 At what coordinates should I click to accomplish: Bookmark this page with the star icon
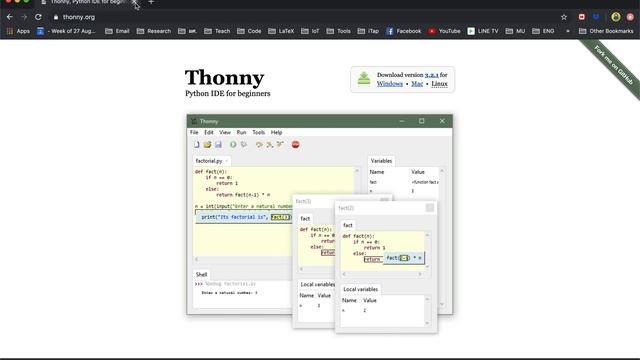564,17
